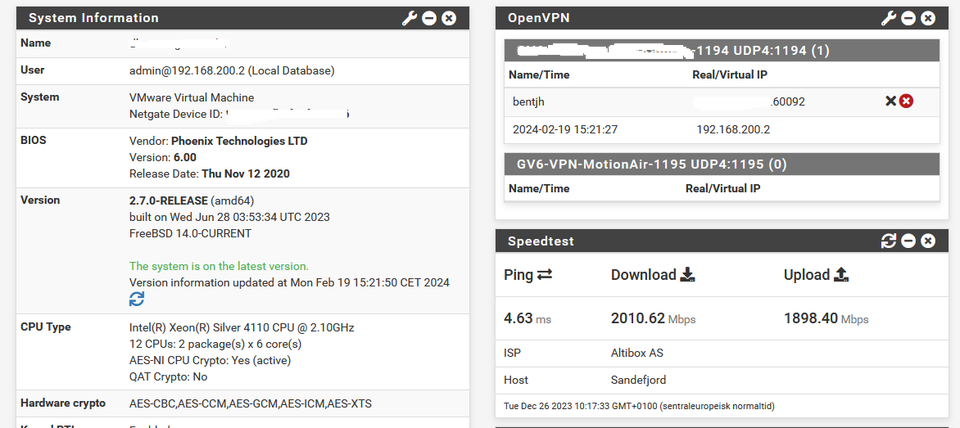
Task: Select upload value 1898.40 Mbps
Action: [x=826, y=318]
